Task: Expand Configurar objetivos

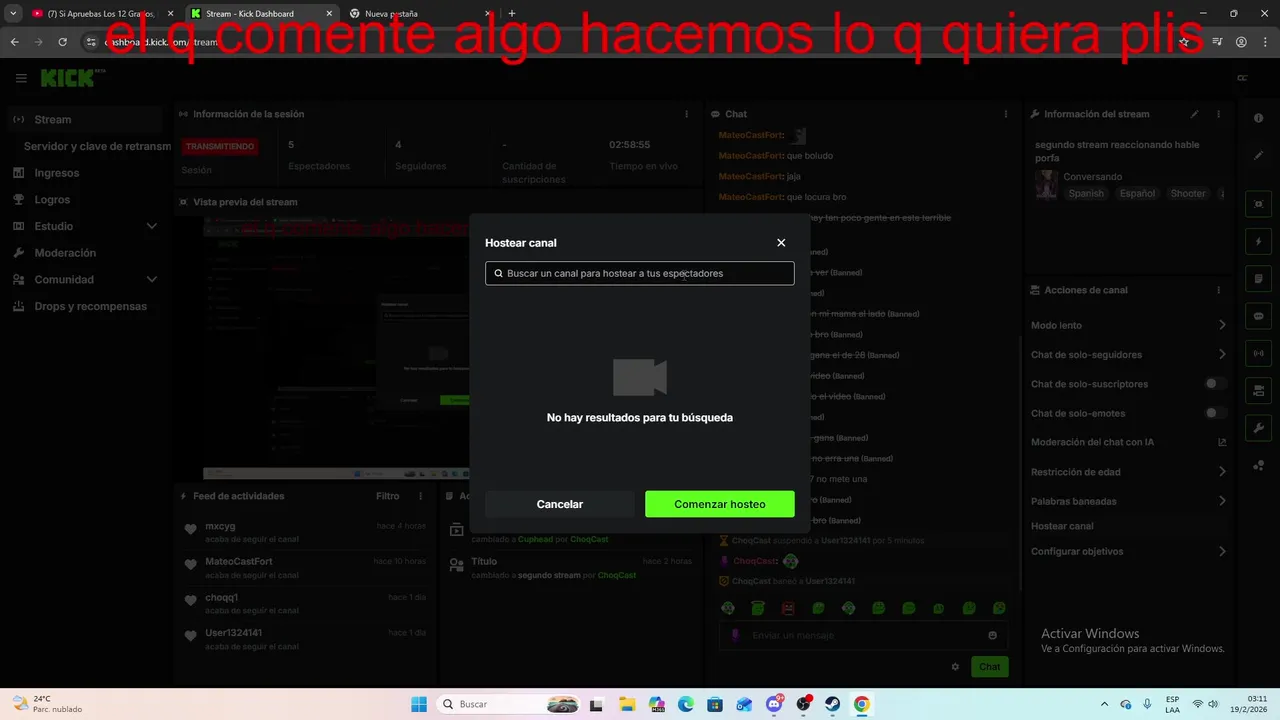Action: click(1128, 551)
